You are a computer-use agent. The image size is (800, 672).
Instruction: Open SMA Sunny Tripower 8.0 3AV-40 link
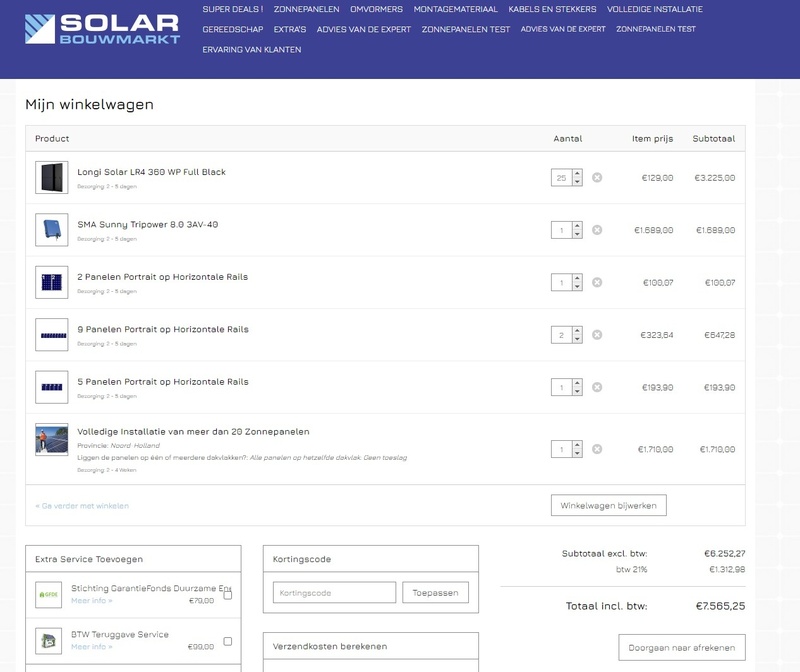tap(147, 225)
